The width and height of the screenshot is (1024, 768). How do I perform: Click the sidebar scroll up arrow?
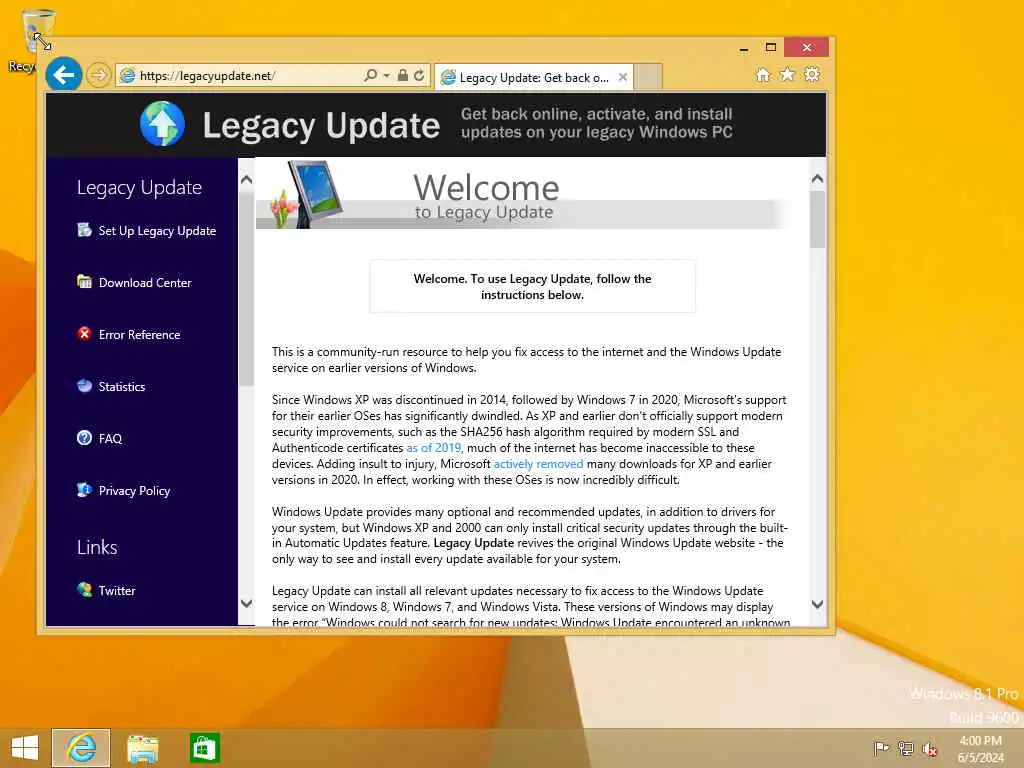pyautogui.click(x=246, y=179)
